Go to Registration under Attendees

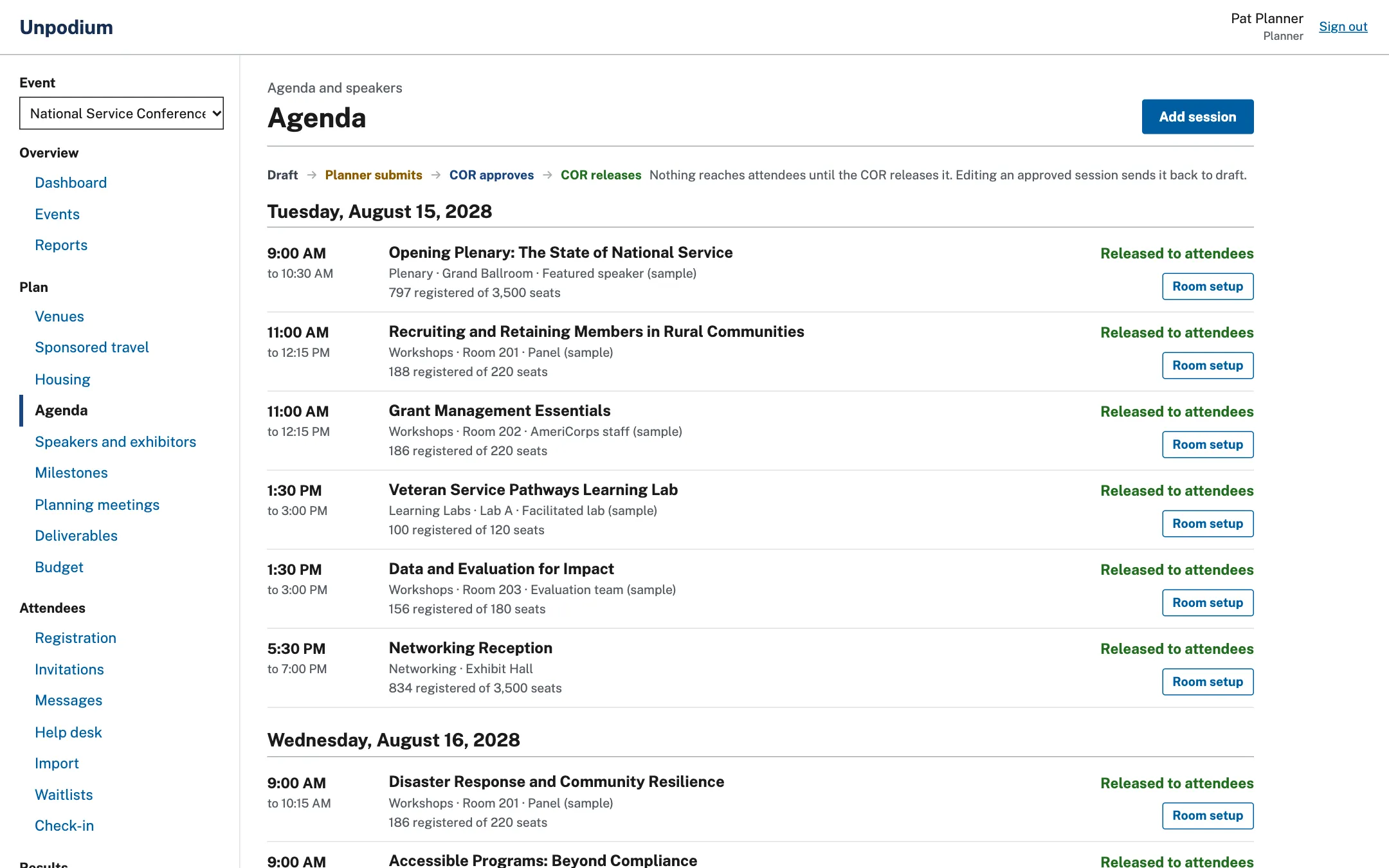pos(75,638)
